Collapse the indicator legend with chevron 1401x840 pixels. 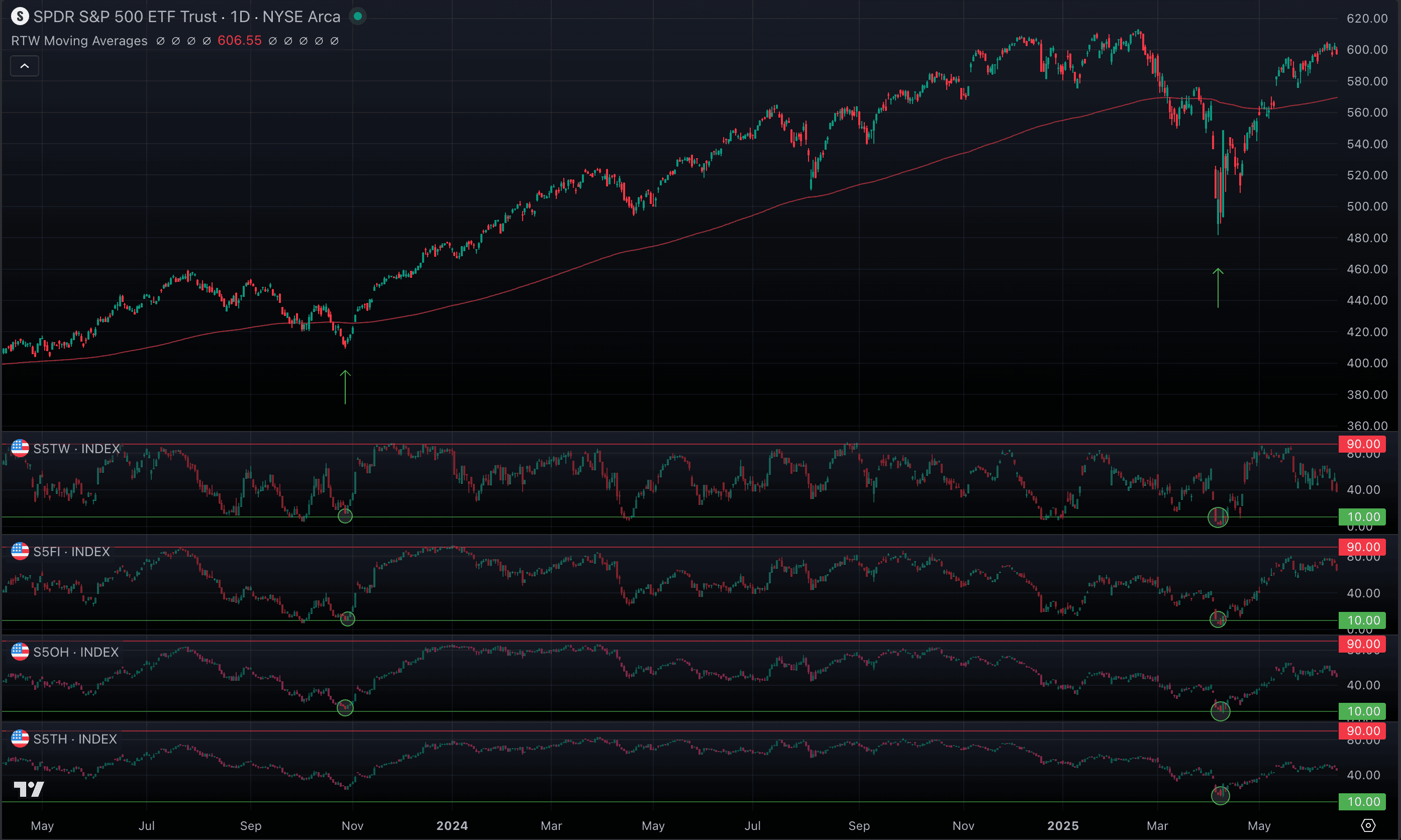(x=24, y=66)
